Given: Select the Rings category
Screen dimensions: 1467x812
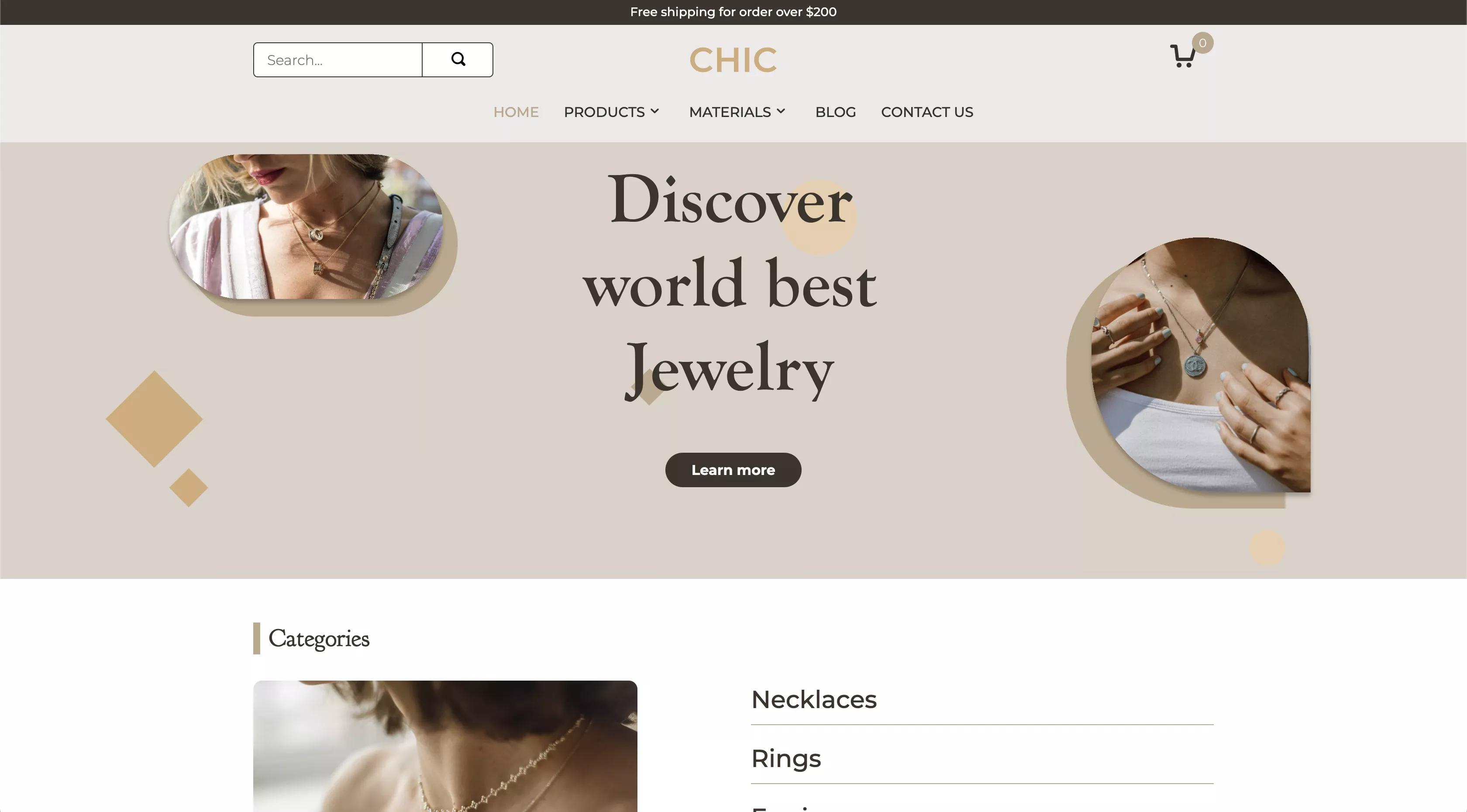Looking at the screenshot, I should point(786,758).
